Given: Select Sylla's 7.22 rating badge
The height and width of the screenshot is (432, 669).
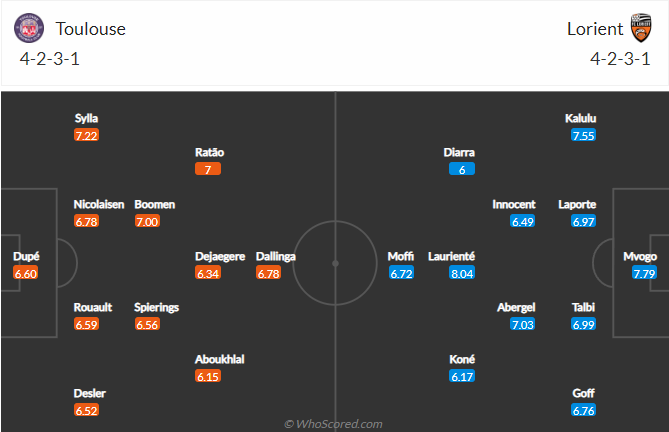Looking at the screenshot, I should pos(86,135).
